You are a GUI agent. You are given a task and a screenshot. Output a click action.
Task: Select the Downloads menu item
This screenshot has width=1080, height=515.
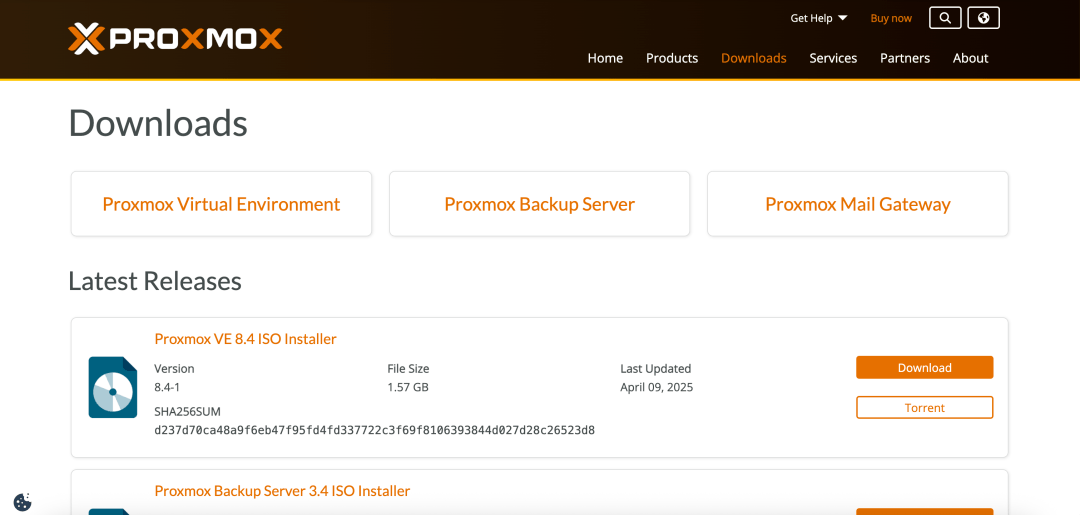(754, 59)
